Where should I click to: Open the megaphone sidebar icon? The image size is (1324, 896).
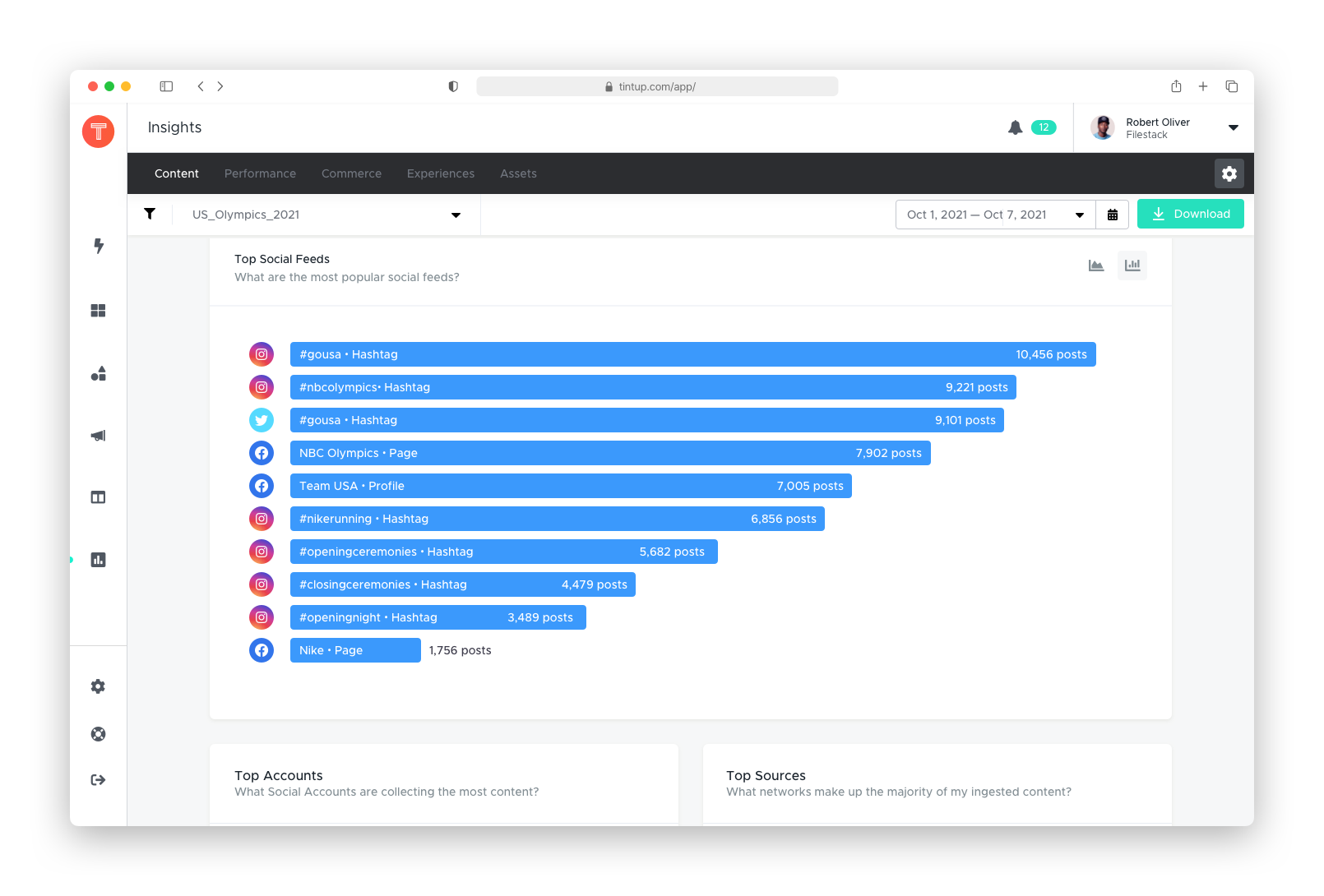pyautogui.click(x=98, y=436)
